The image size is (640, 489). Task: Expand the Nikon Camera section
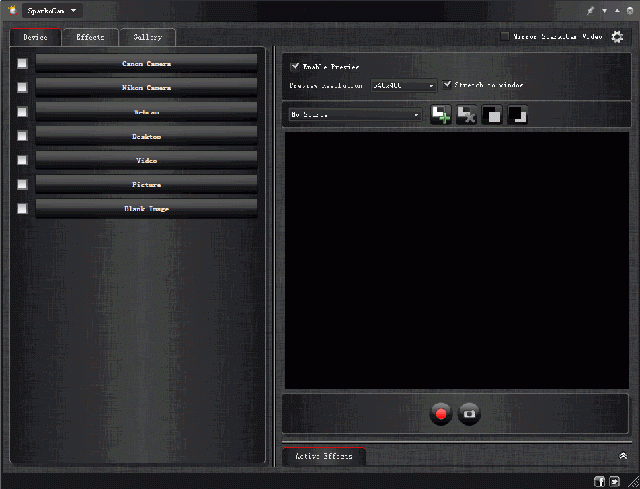pos(147,88)
